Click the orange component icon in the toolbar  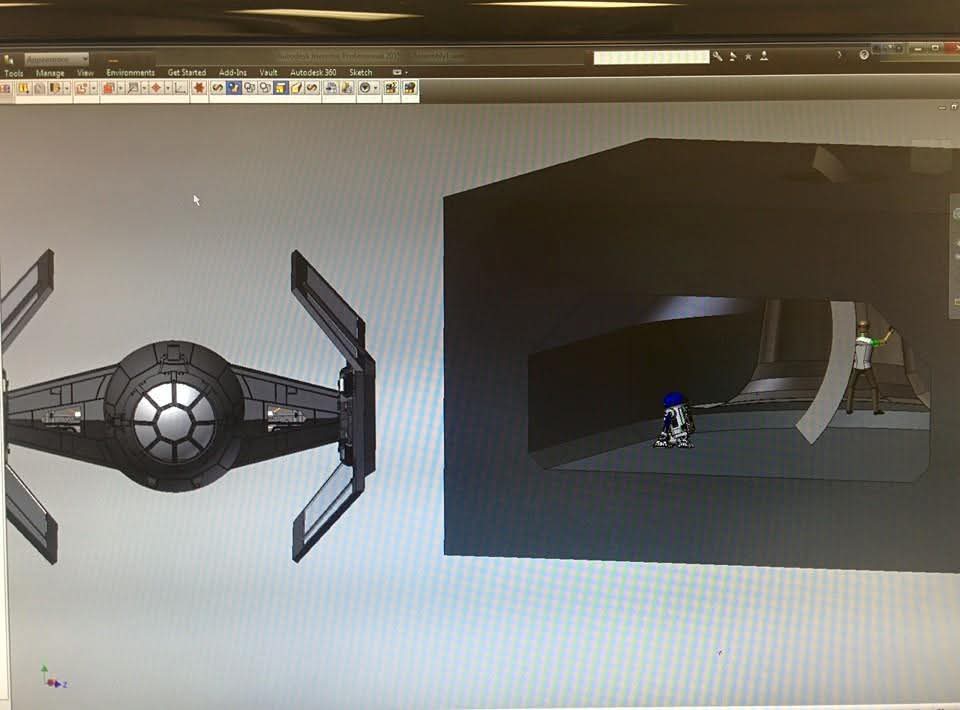(x=82, y=89)
